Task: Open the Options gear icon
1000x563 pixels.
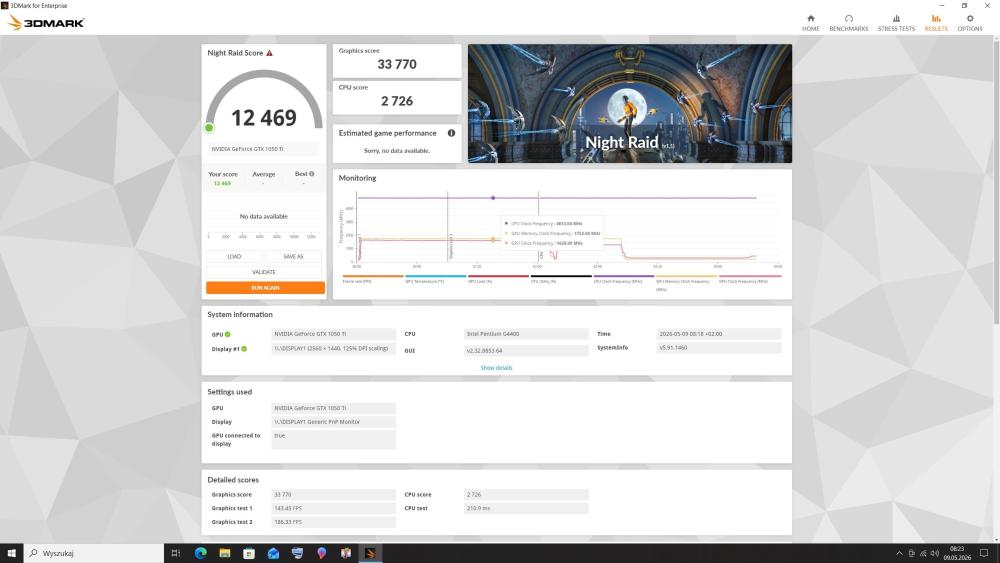Action: tap(969, 18)
